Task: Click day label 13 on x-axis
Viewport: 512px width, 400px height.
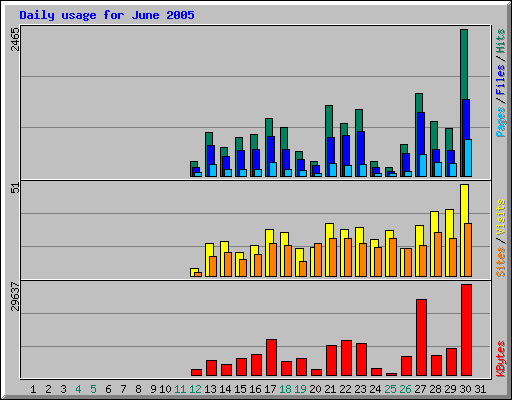Action: [210, 389]
